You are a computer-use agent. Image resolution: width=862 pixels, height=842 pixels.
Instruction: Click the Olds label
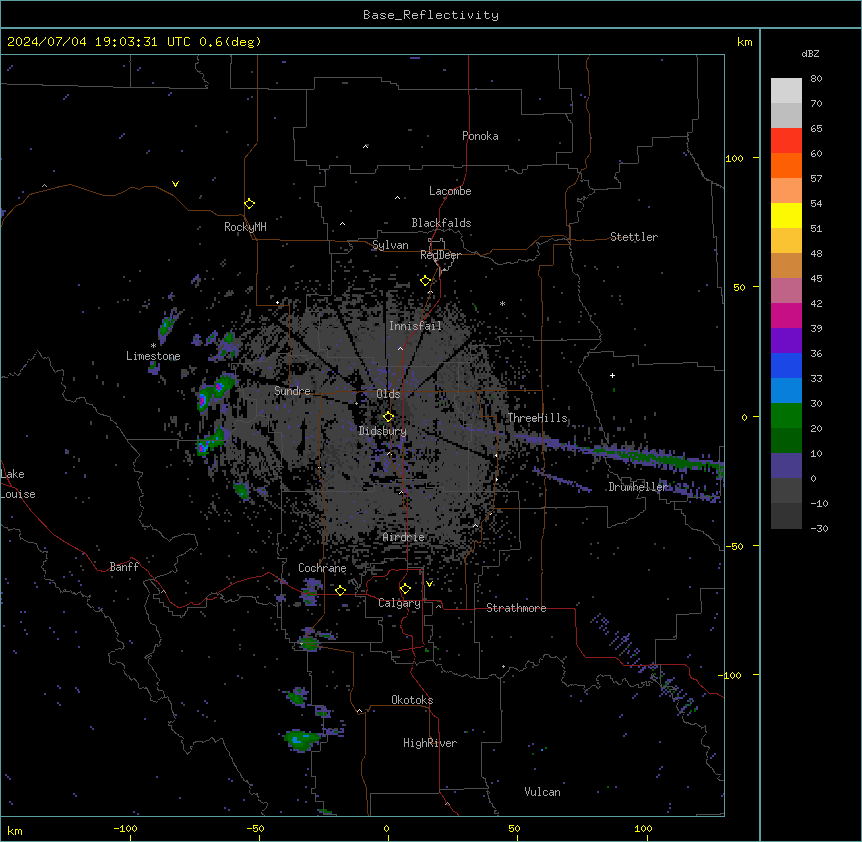tap(388, 394)
